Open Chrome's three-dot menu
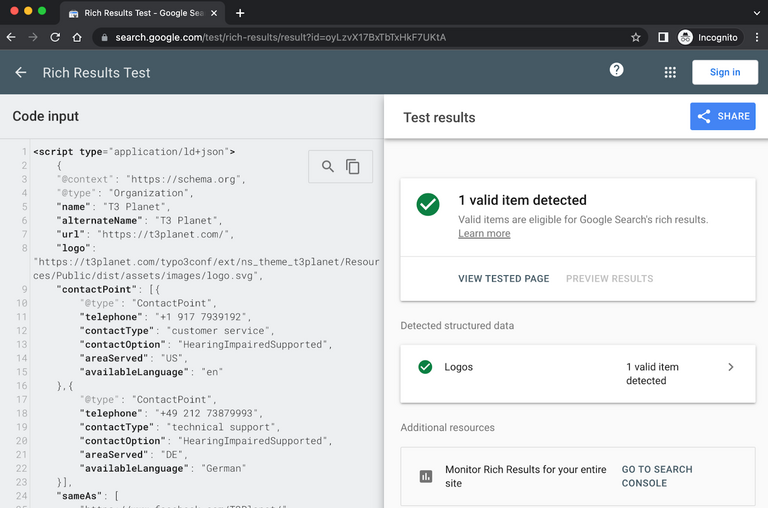The image size is (768, 508). (x=754, y=37)
